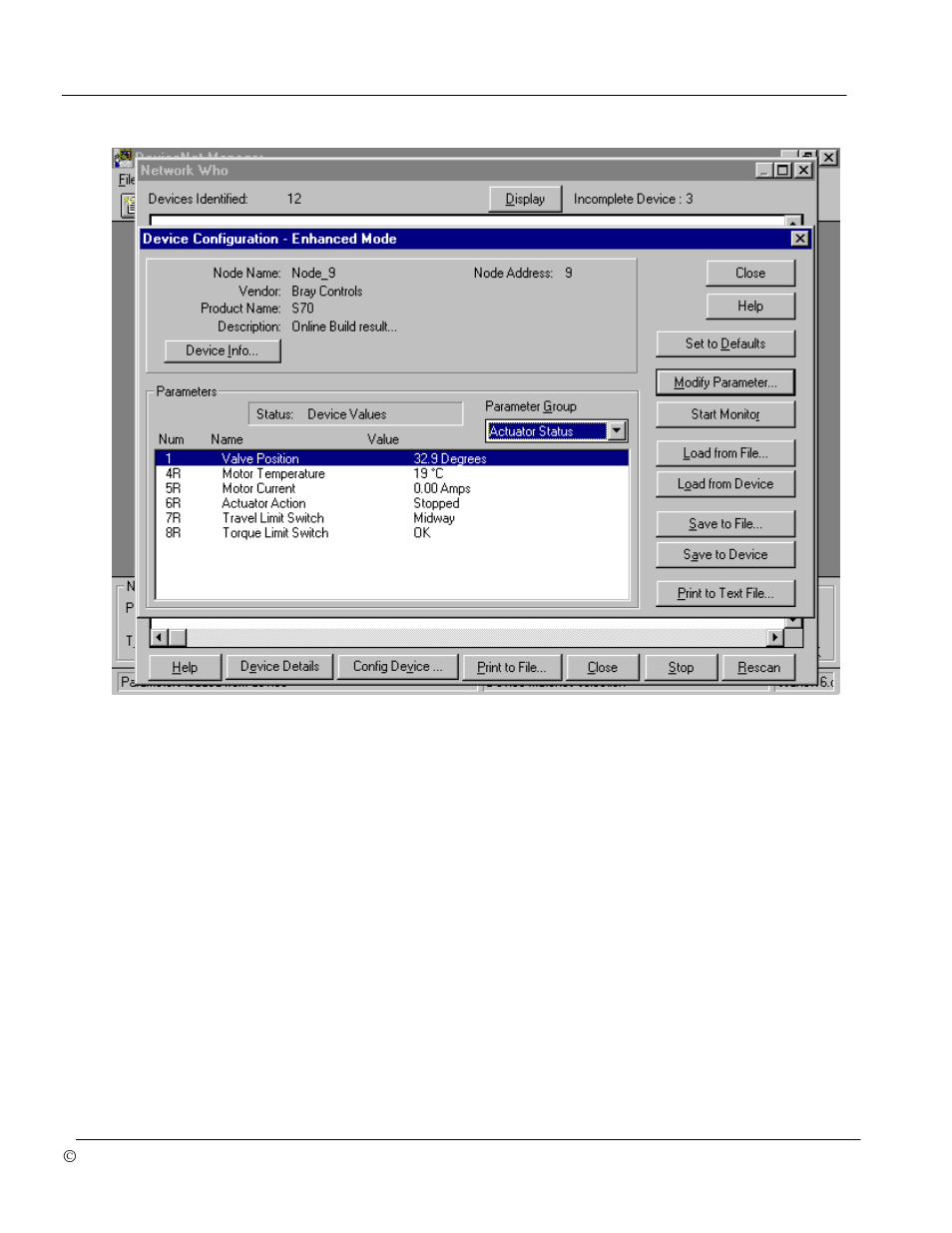Click Close button in Device Configuration dialog
The height and width of the screenshot is (1233, 952).
click(x=750, y=274)
